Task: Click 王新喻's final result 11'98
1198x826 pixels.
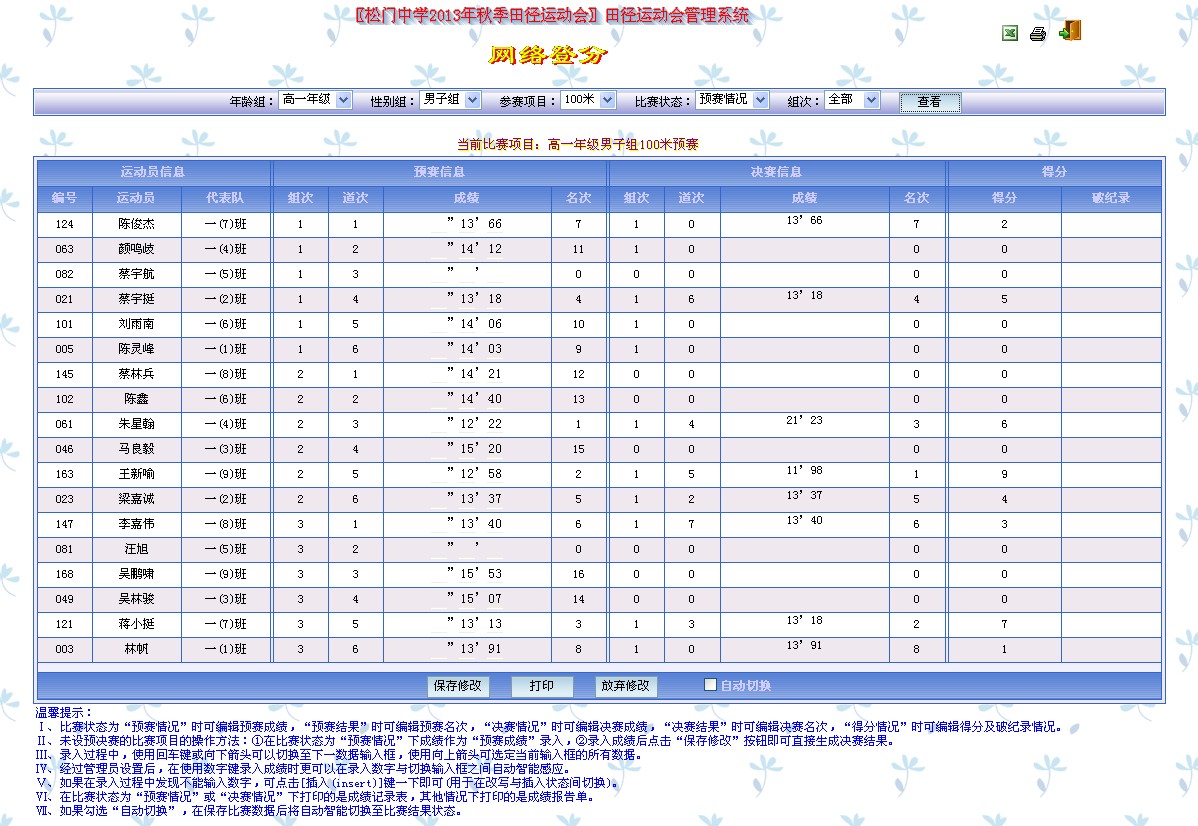Action: [805, 471]
